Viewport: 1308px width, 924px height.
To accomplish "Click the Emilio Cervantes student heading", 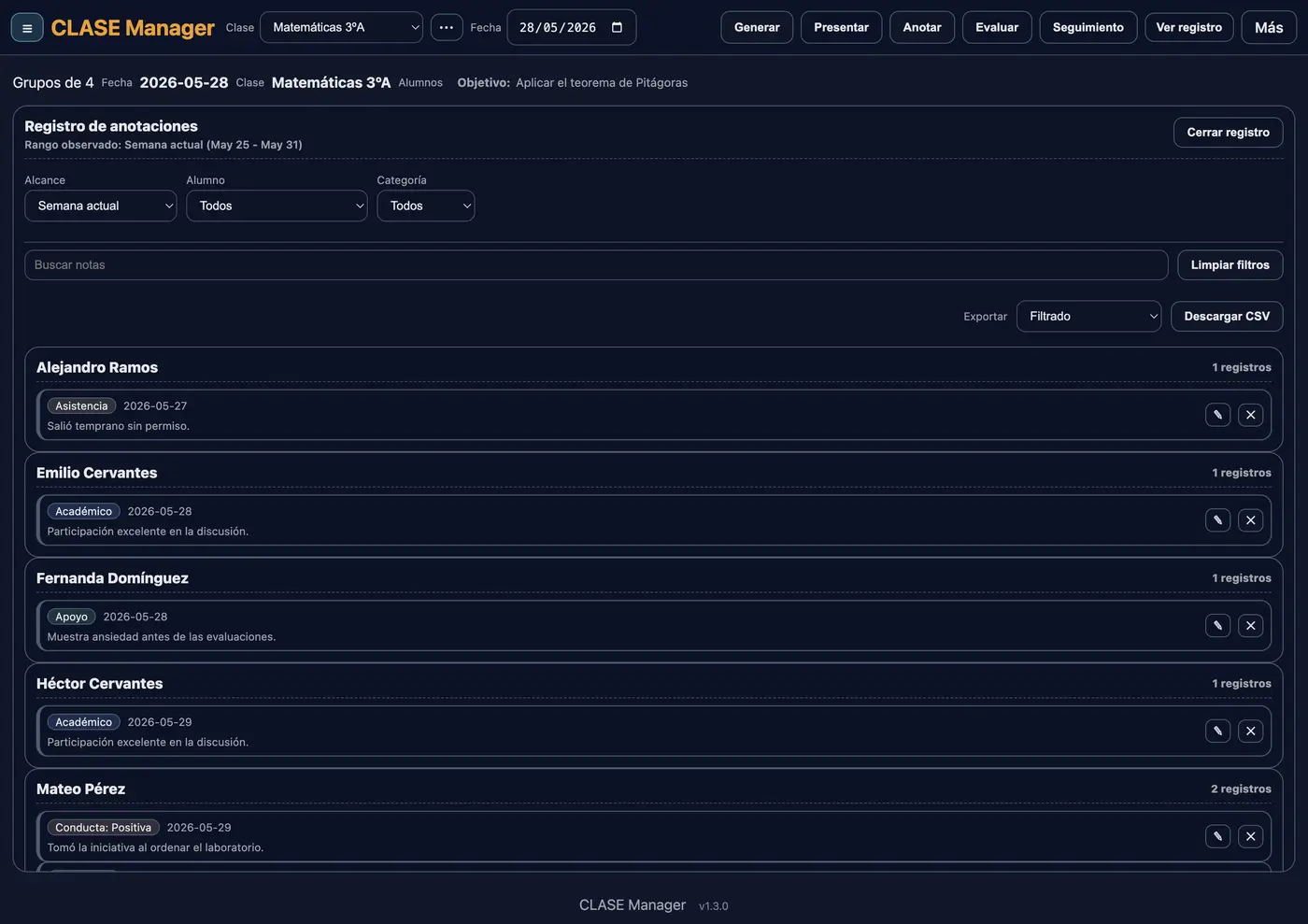I will coord(97,473).
